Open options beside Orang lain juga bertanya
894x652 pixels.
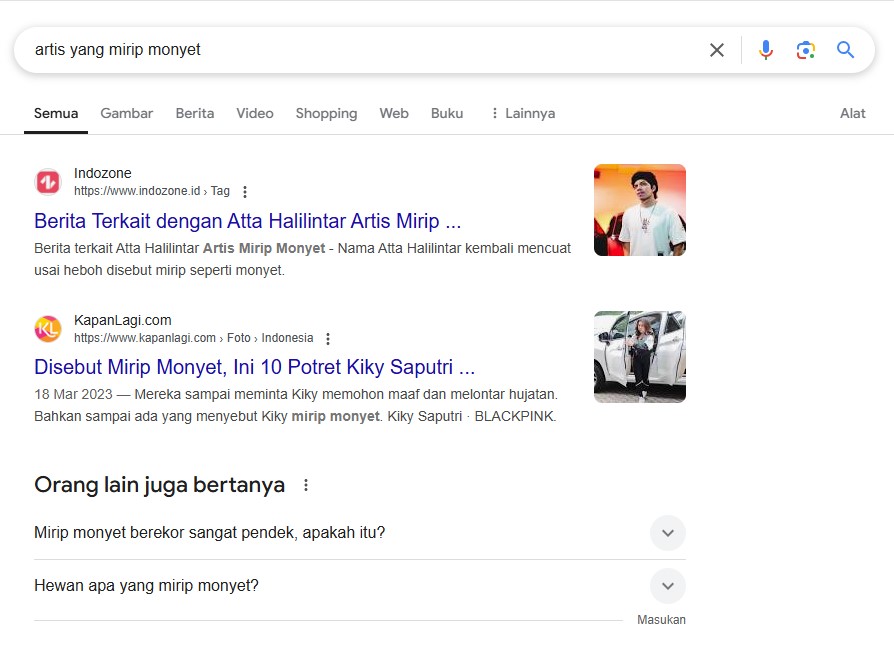[306, 485]
